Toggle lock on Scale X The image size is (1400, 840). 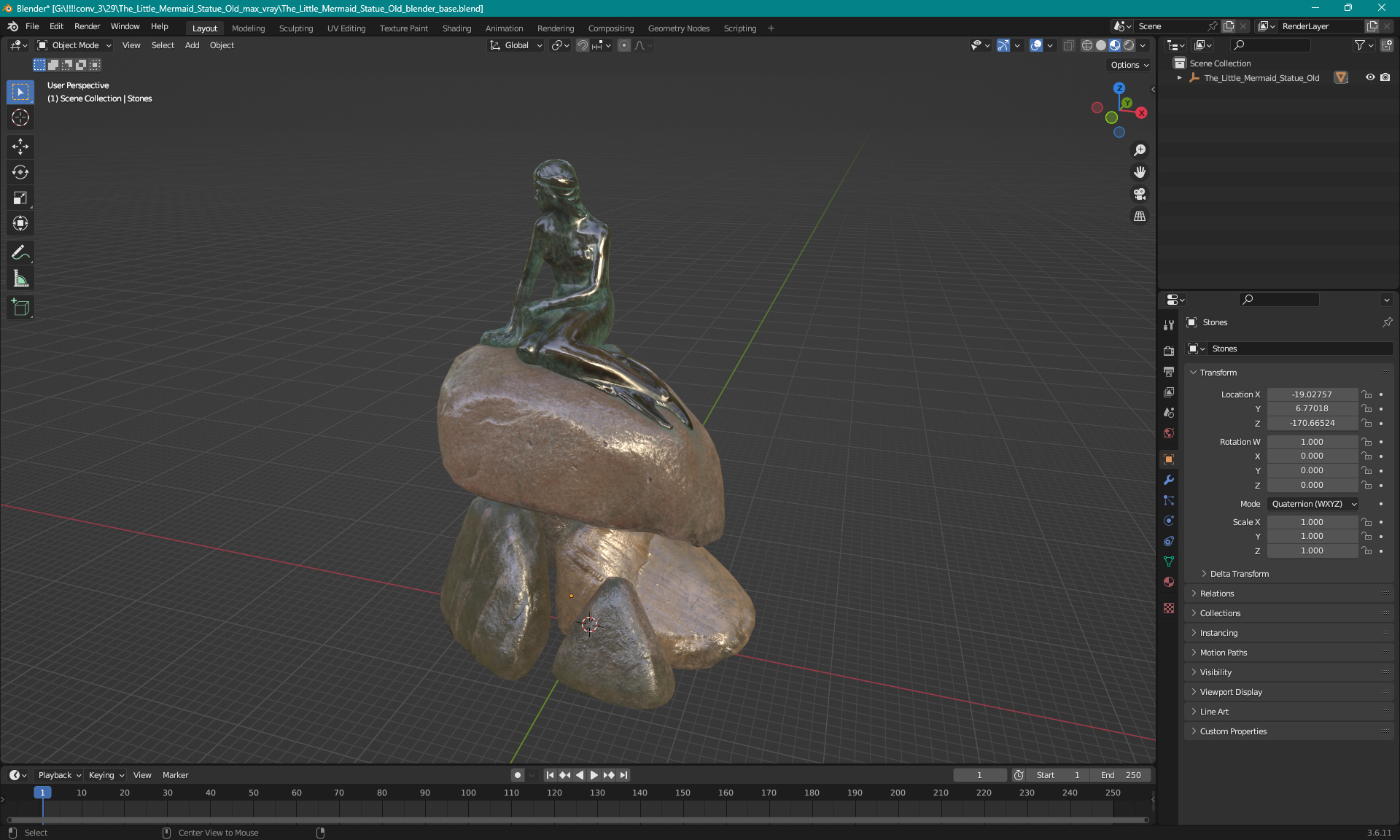coord(1367,522)
